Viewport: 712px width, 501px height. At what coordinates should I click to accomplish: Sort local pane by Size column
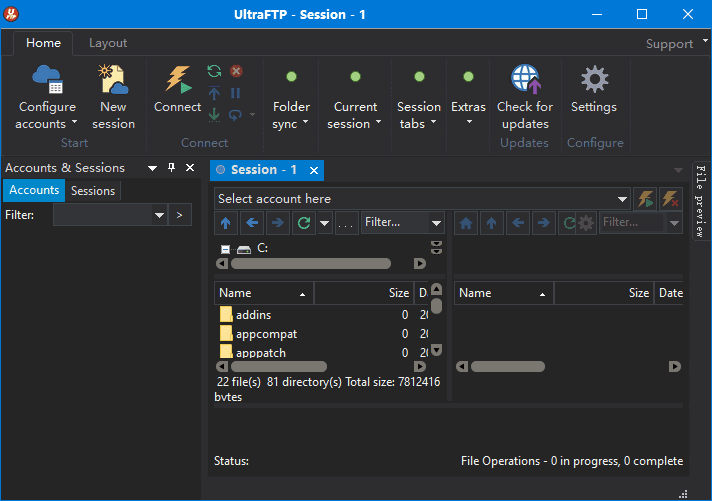point(364,293)
